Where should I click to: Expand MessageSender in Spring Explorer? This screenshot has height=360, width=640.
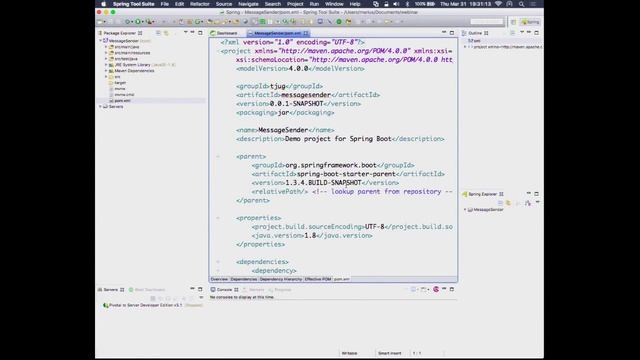465,210
